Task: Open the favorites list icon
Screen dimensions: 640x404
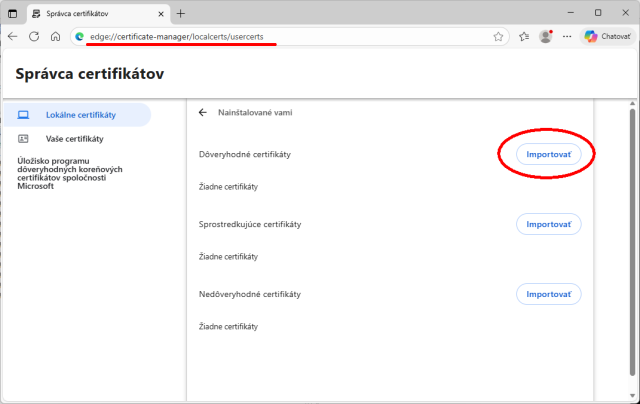Action: click(524, 36)
